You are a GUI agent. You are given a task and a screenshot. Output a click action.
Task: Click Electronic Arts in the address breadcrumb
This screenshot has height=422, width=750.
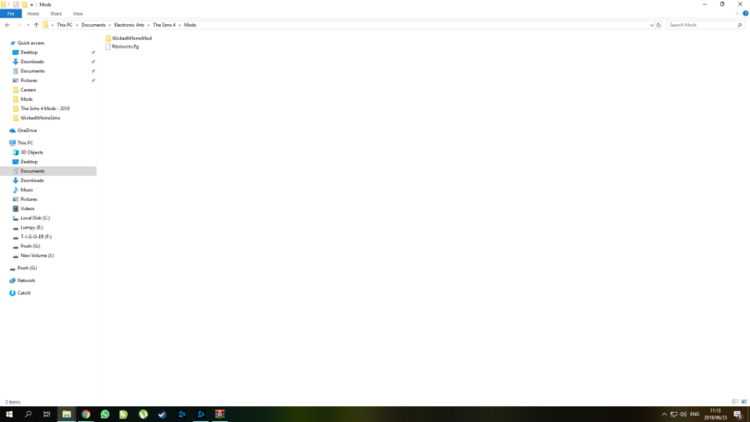(129, 25)
